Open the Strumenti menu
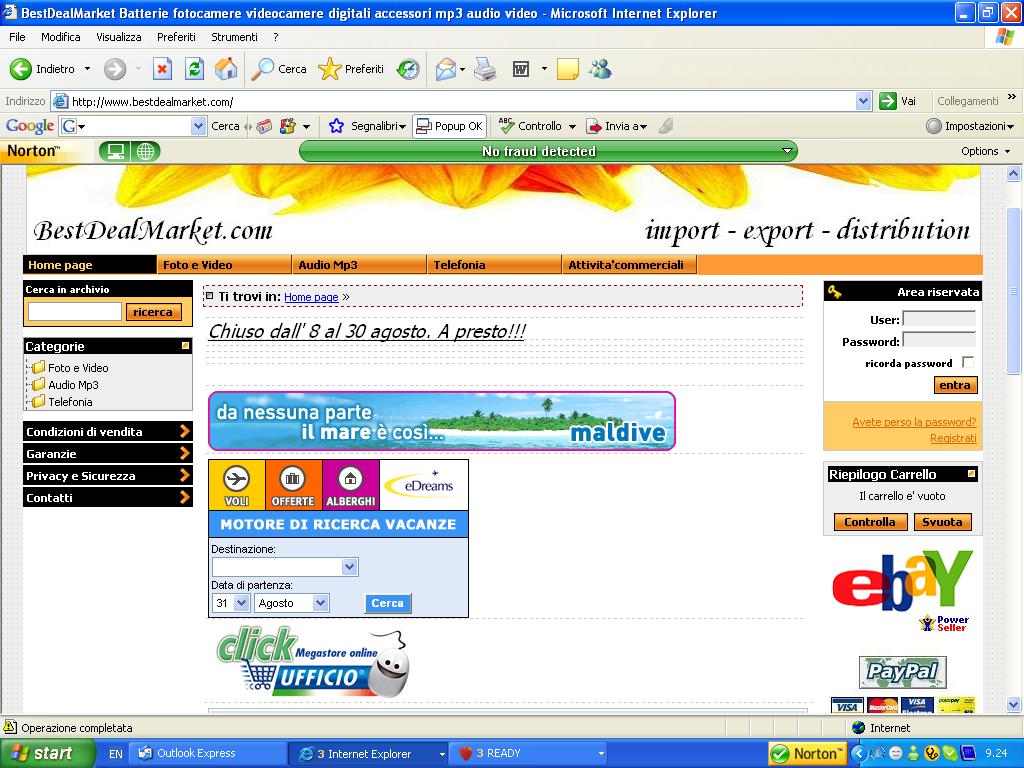The height and width of the screenshot is (768, 1024). [234, 37]
